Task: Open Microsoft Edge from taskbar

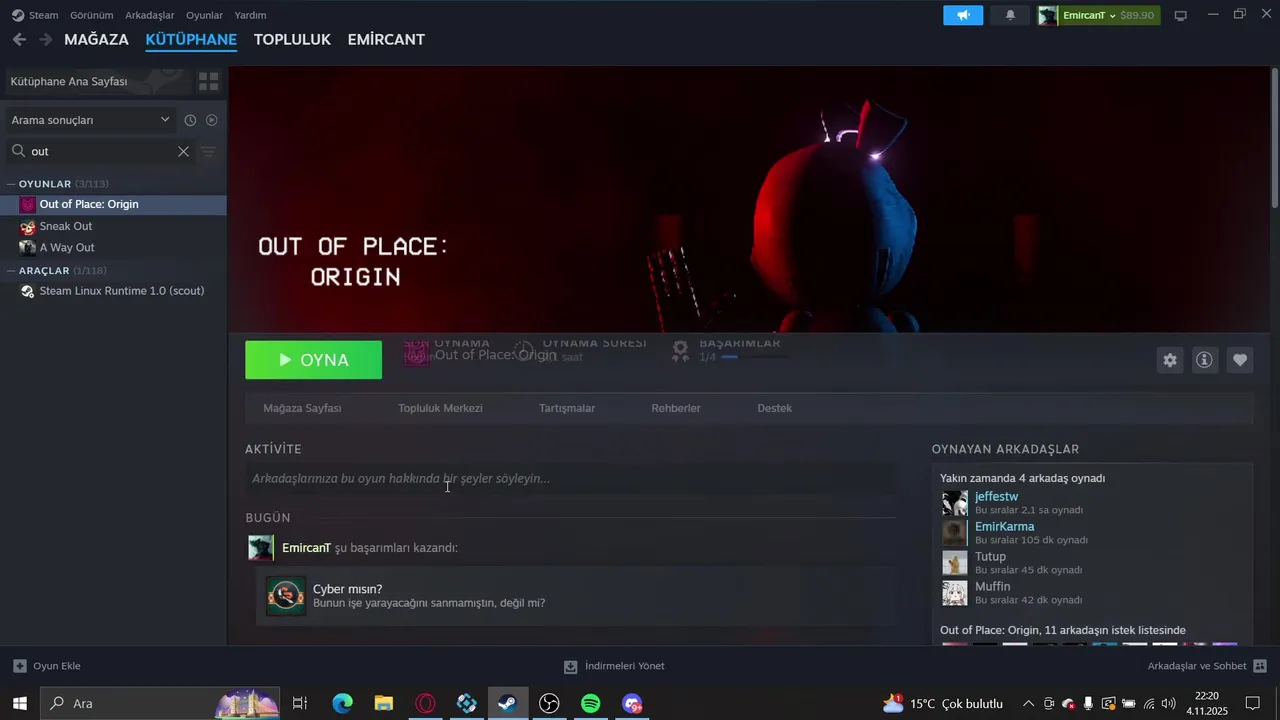Action: point(342,703)
